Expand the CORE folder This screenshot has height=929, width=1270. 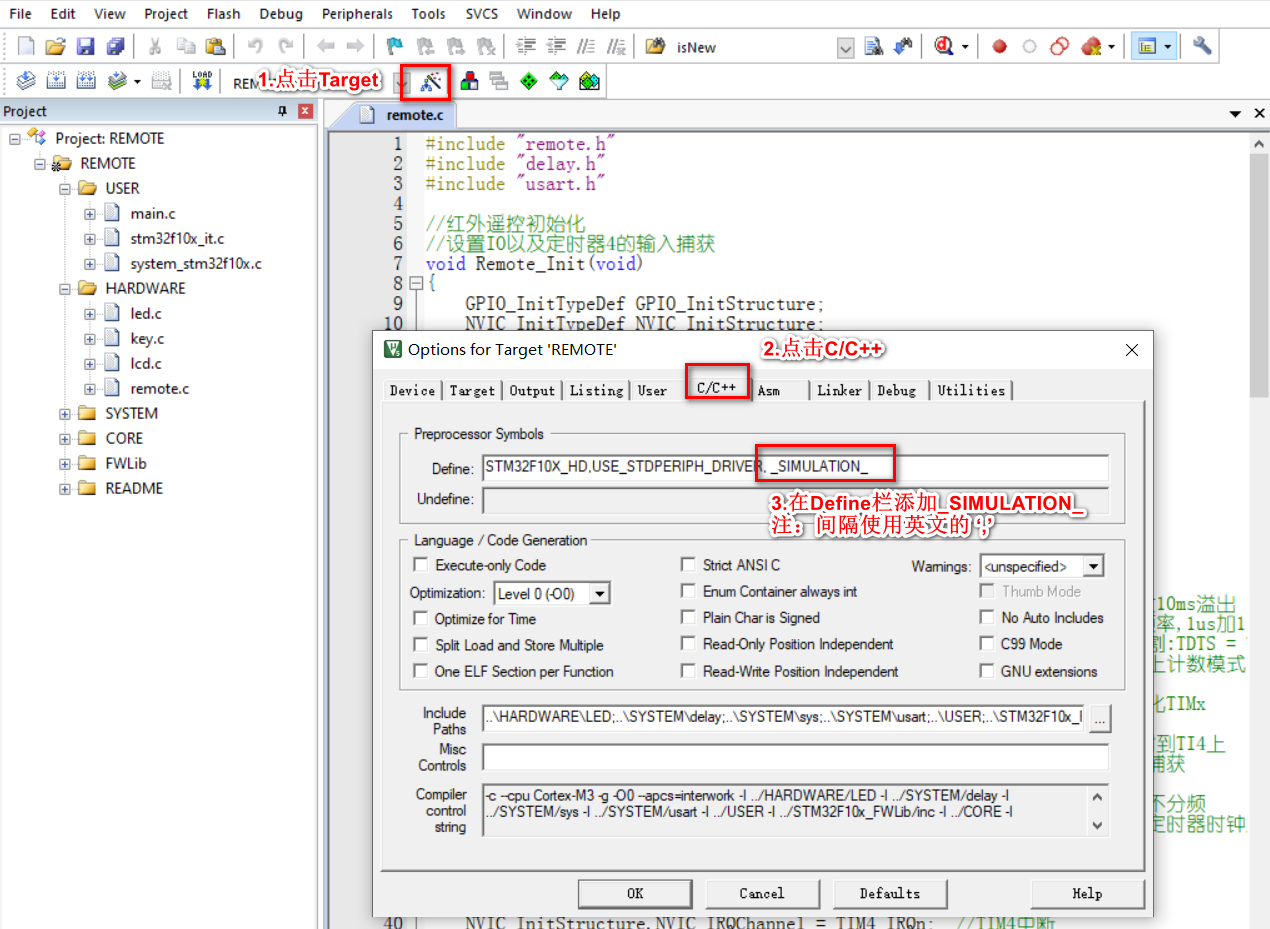point(64,438)
